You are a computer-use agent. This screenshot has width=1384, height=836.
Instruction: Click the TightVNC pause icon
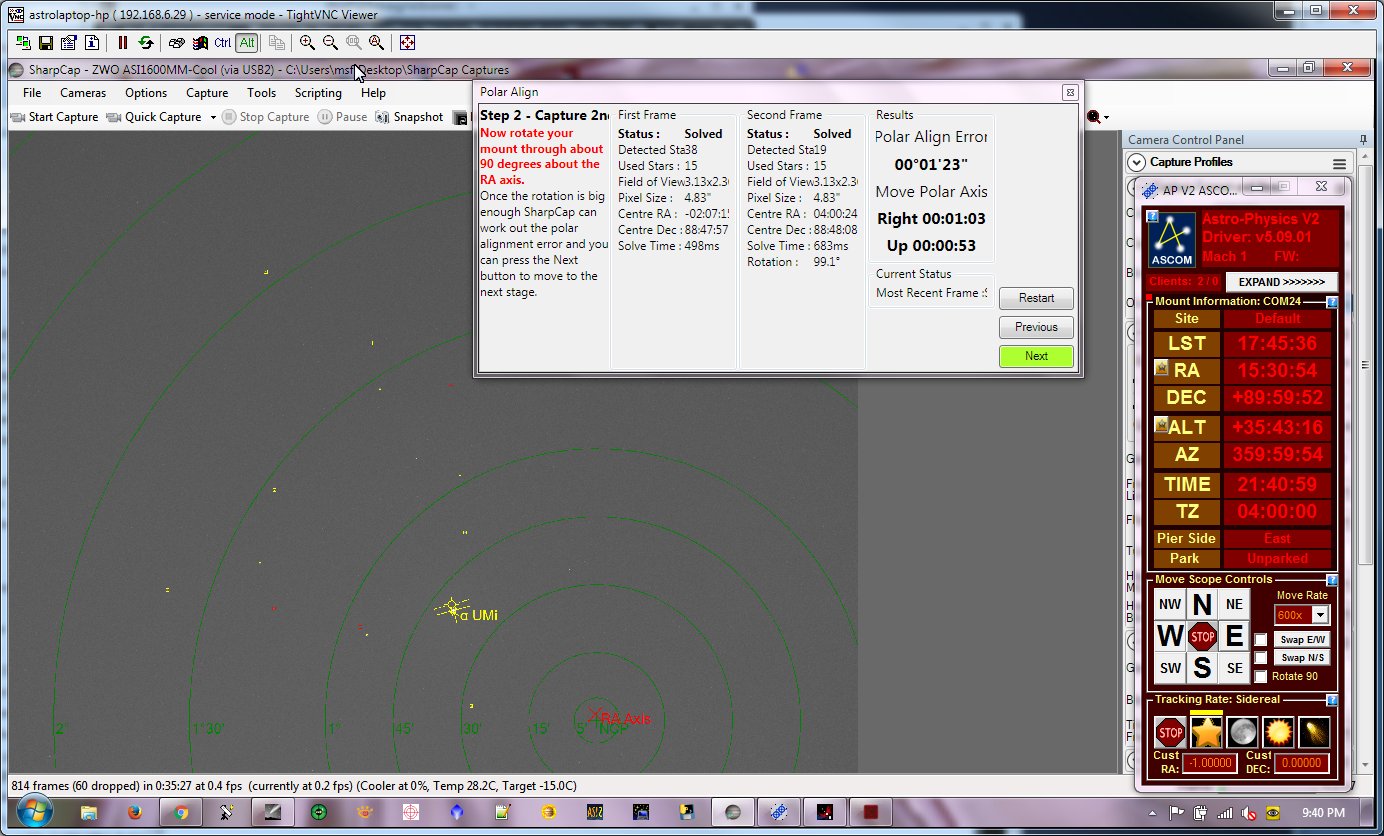(123, 43)
